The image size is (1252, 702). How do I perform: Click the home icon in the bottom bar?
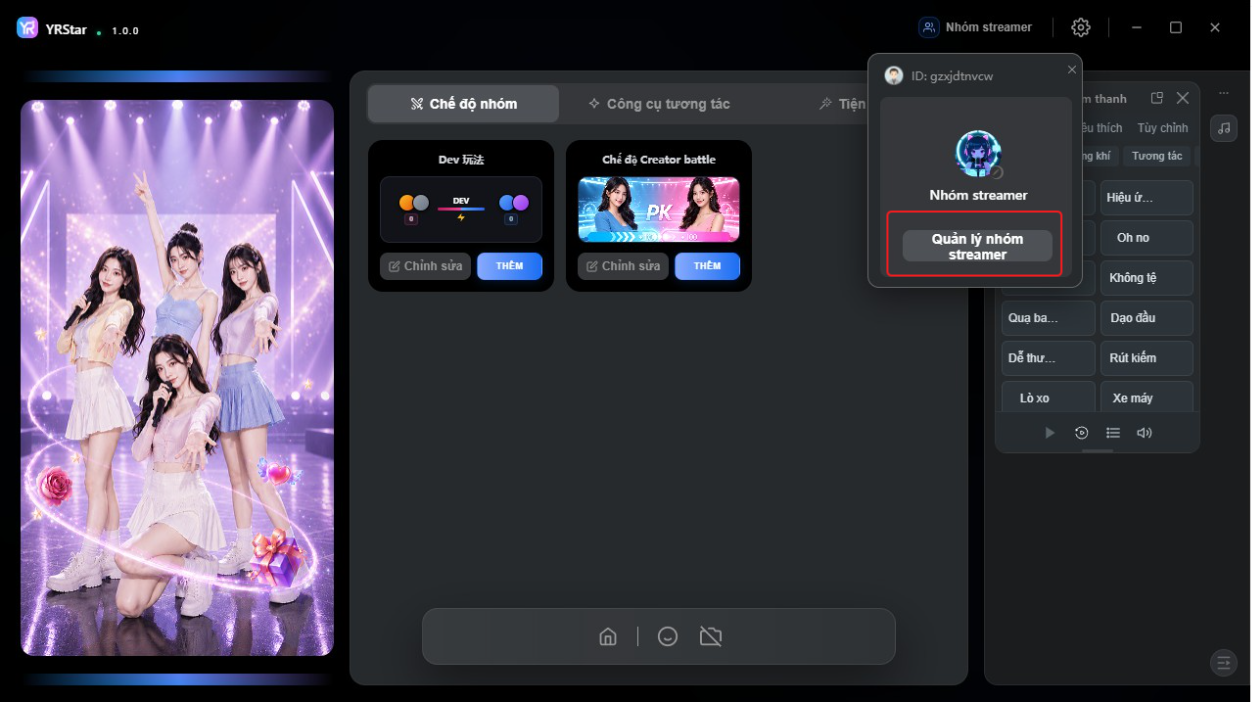pos(608,637)
